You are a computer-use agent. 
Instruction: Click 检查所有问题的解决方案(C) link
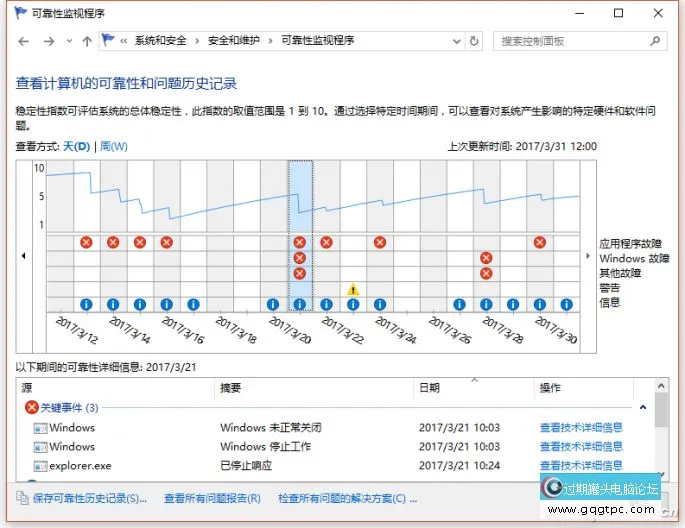[348, 498]
